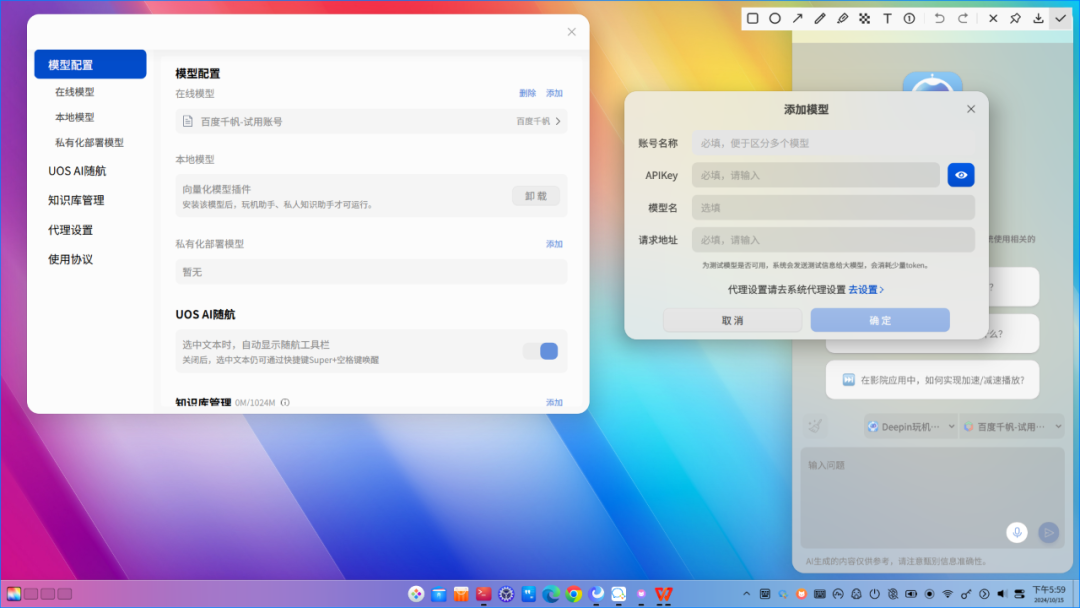Screen dimensions: 1080x608
Task: Click 添加 link for 知识库管理
Action: pyautogui.click(x=554, y=402)
